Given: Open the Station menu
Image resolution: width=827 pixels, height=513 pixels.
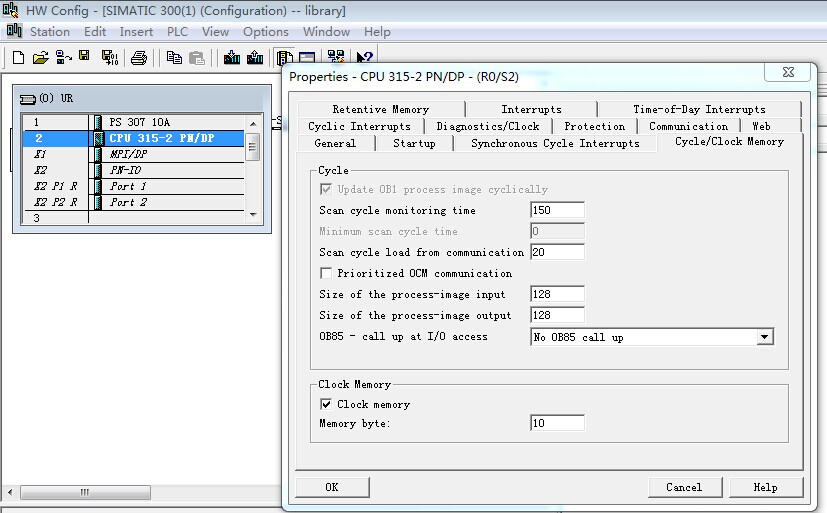Looking at the screenshot, I should click(50, 32).
